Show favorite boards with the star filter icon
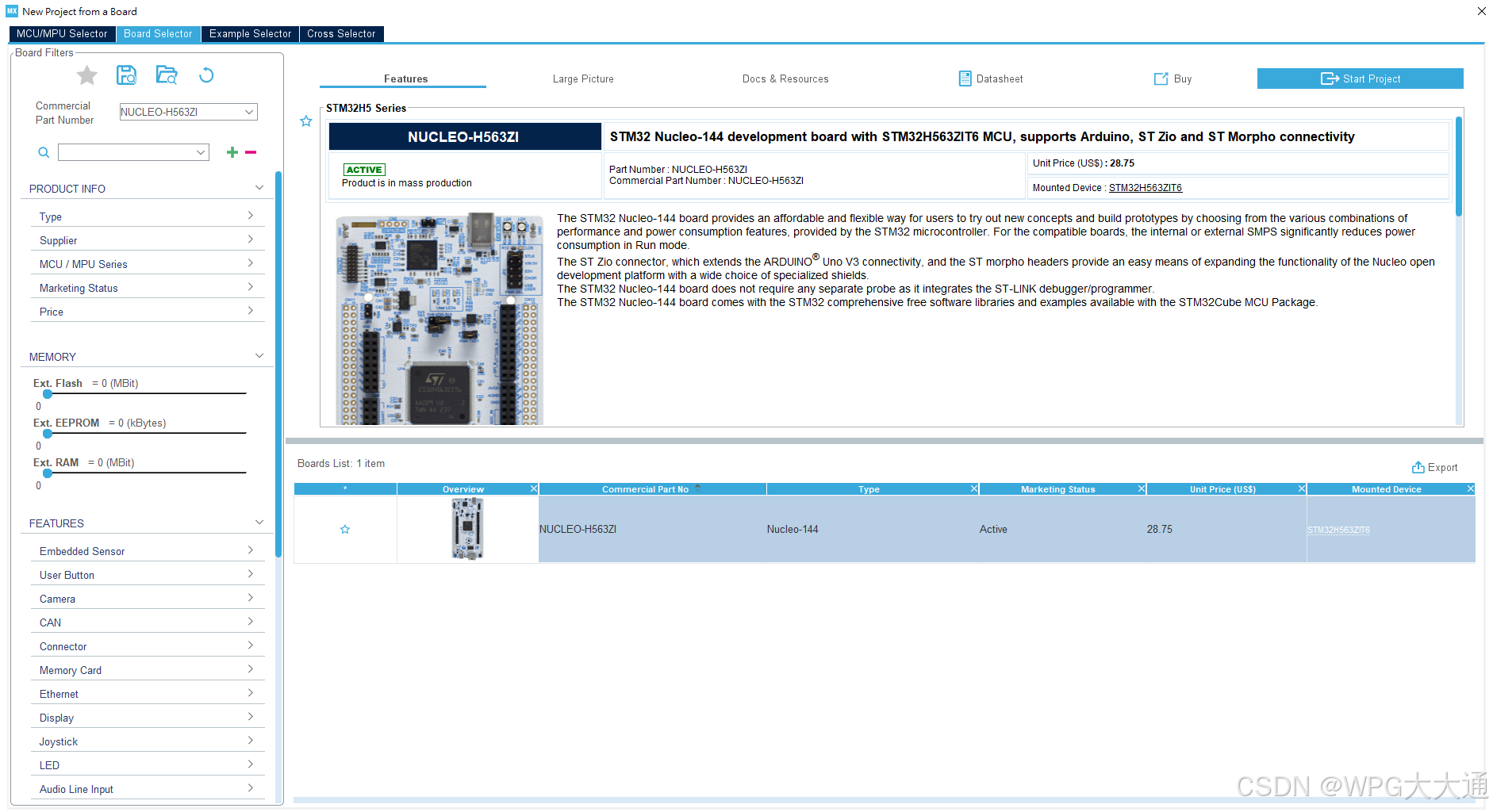The image size is (1493, 812). coord(86,75)
